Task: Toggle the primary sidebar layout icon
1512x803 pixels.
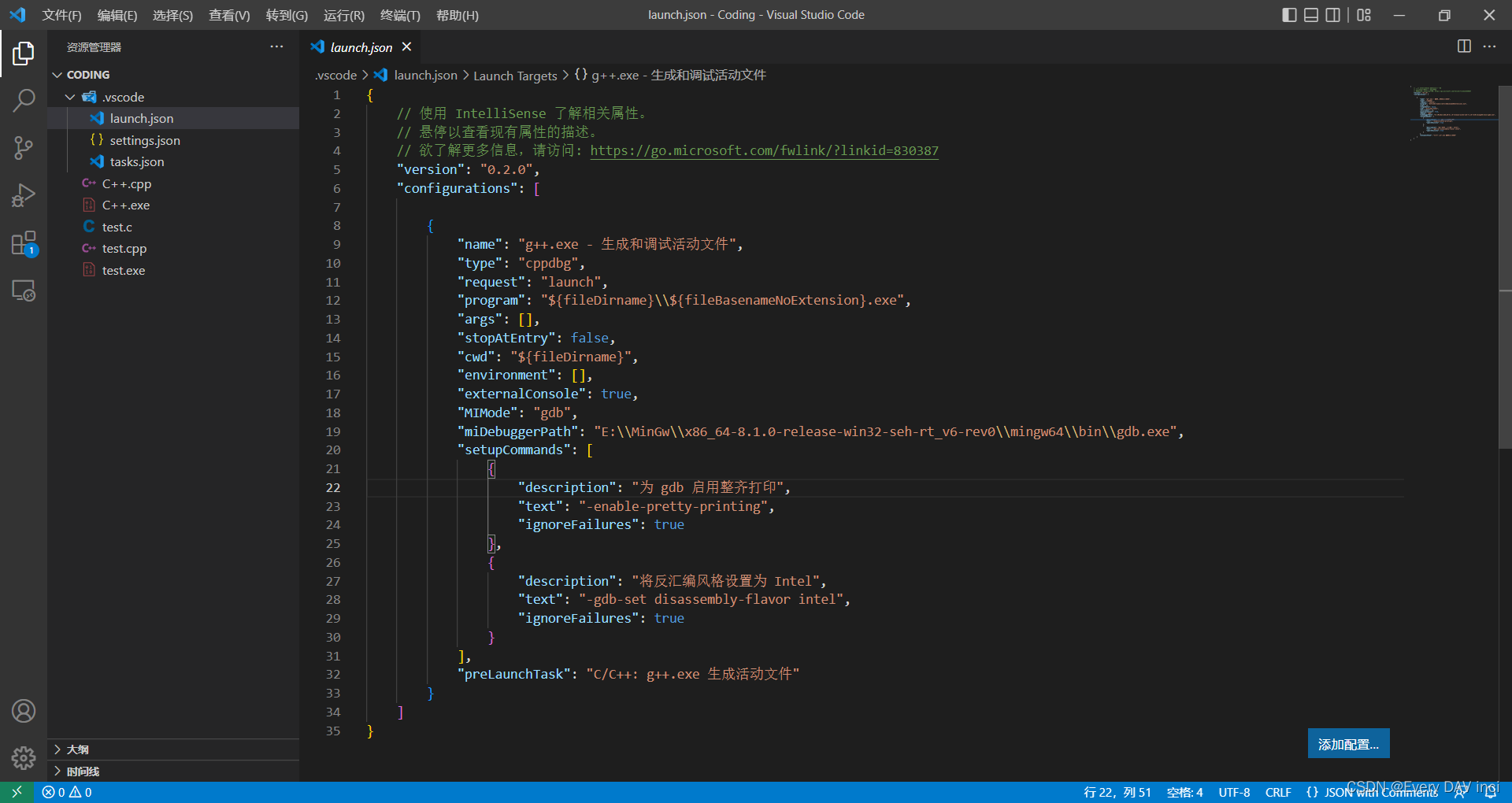Action: point(1289,15)
